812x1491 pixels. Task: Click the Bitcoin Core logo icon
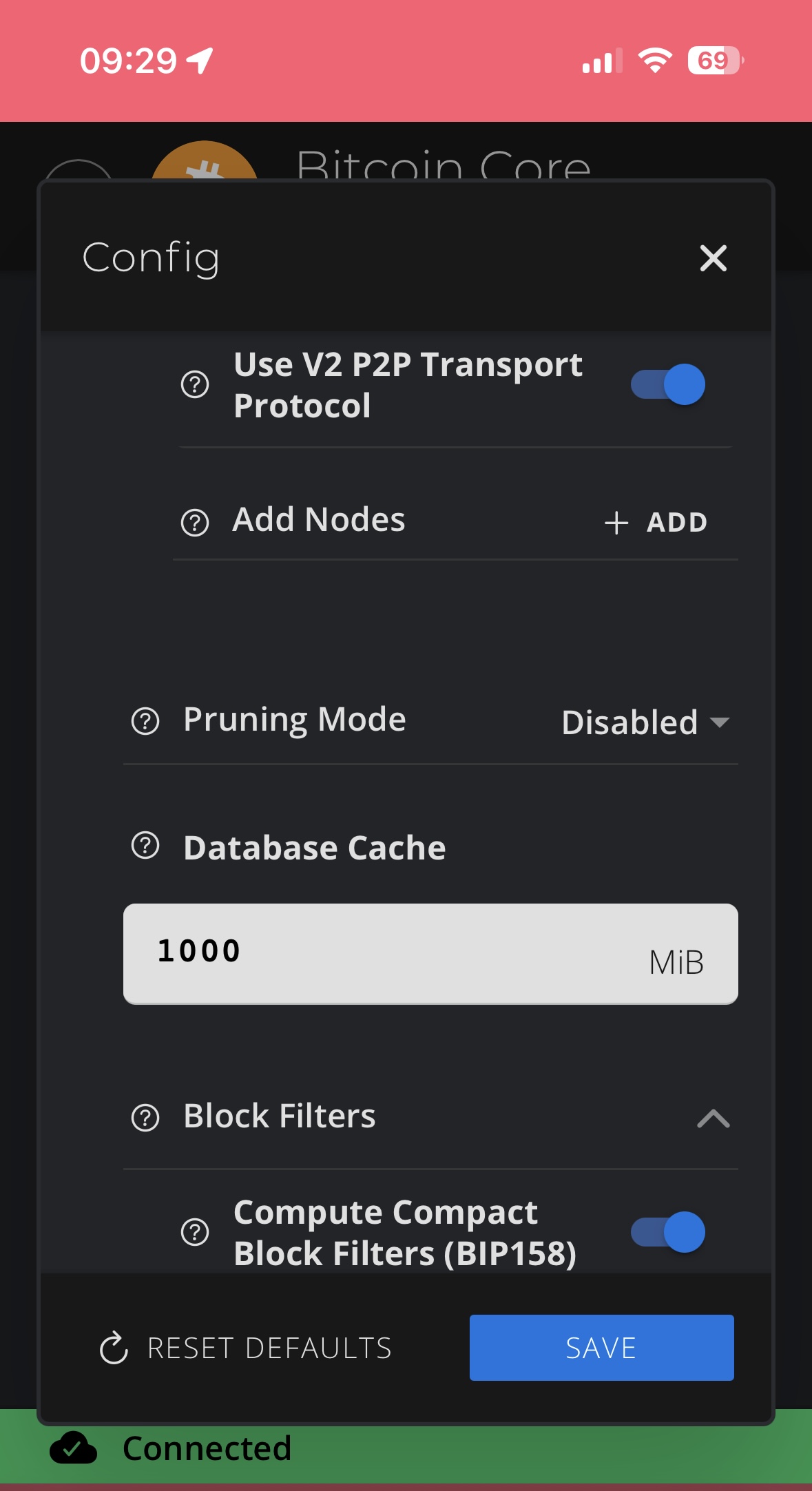click(205, 161)
